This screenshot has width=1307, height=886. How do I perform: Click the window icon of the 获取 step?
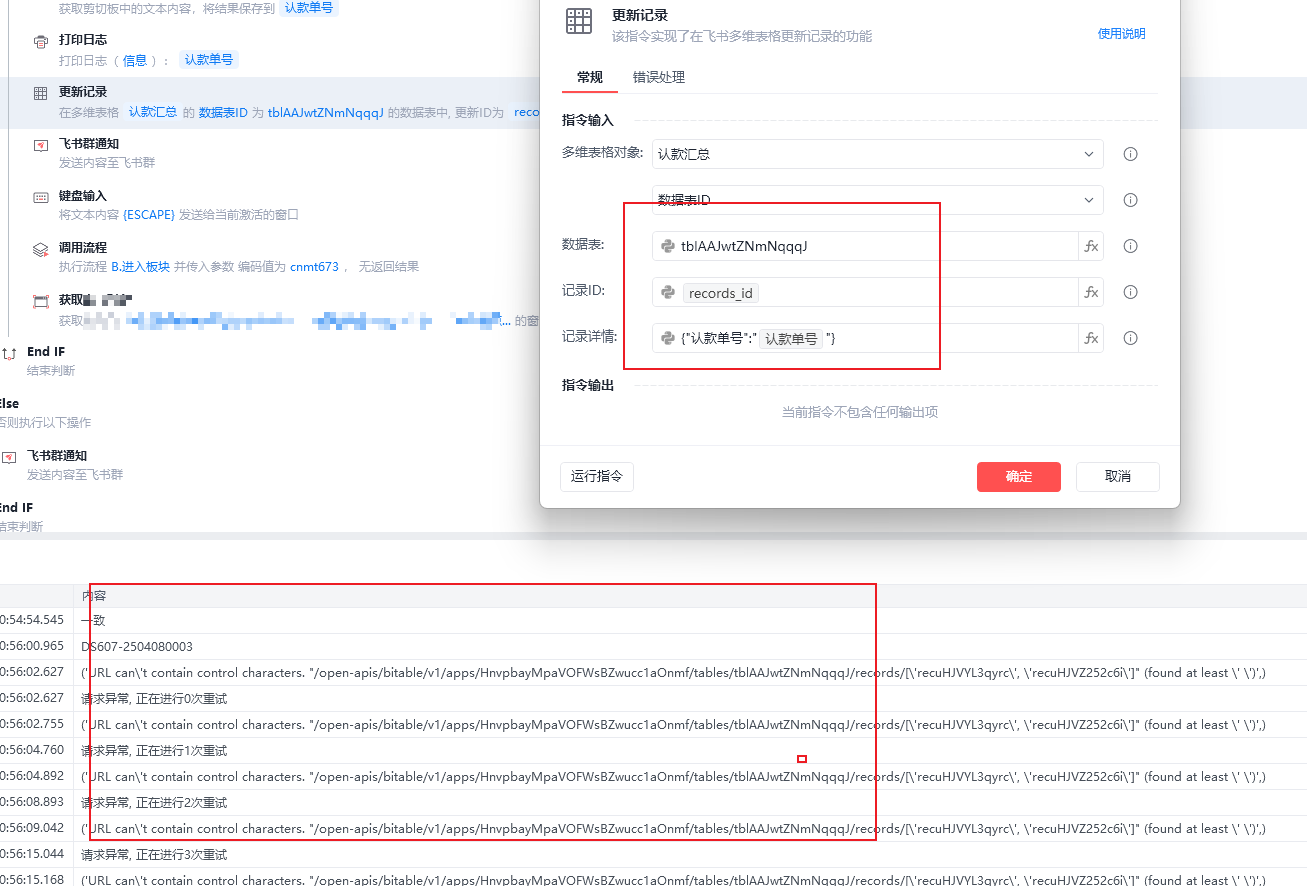41,301
